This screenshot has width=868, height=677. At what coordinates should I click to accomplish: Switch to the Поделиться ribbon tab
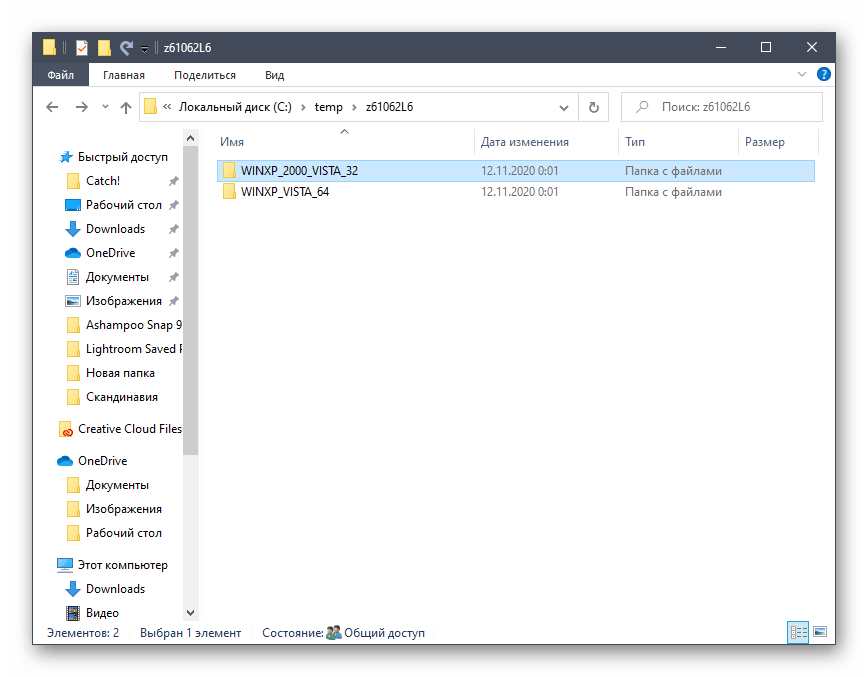[205, 75]
